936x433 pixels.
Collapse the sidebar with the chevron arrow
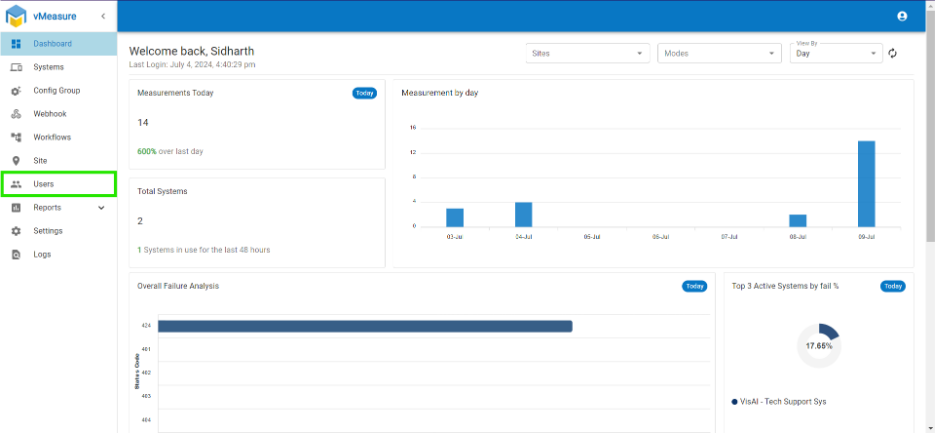tap(103, 16)
